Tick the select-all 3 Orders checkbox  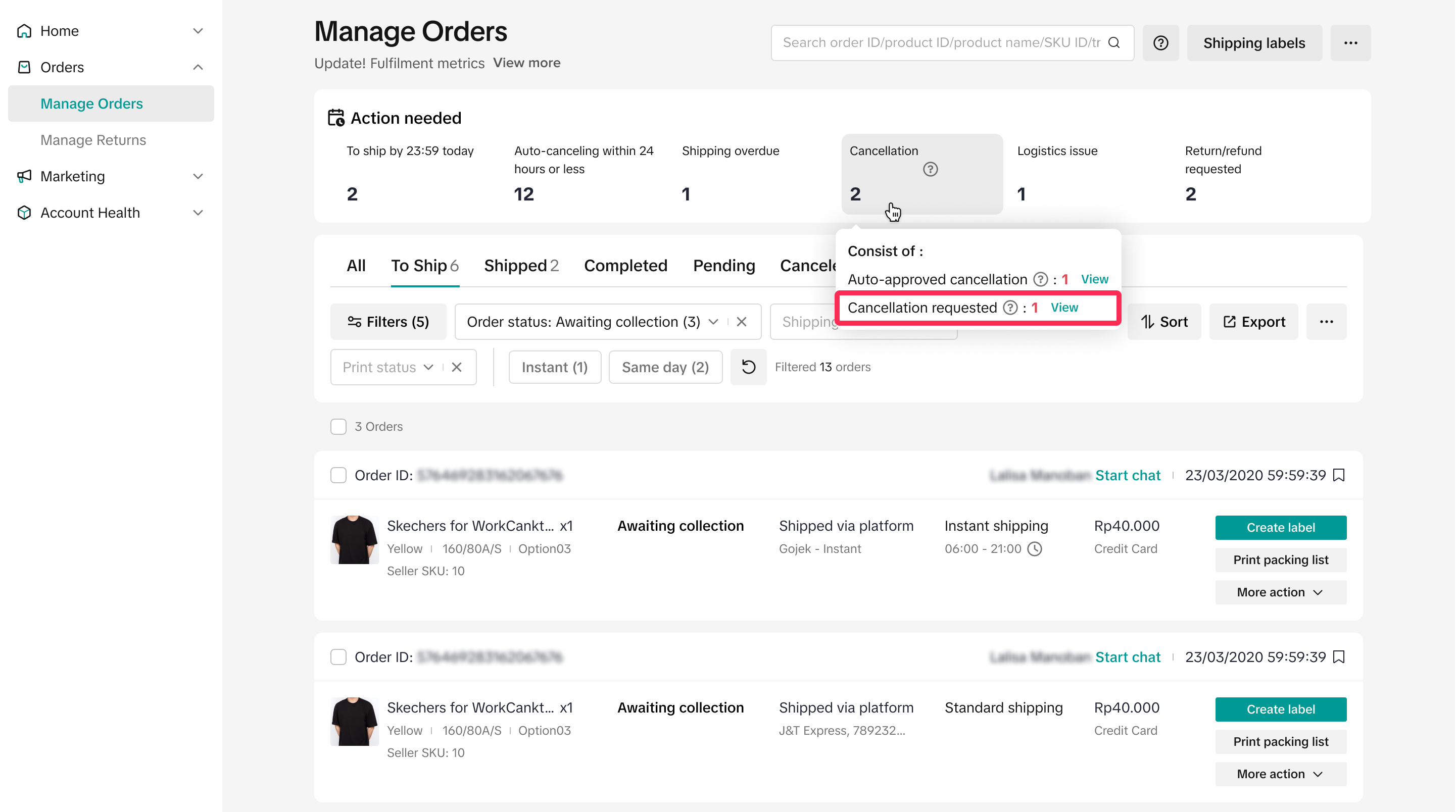pos(338,427)
